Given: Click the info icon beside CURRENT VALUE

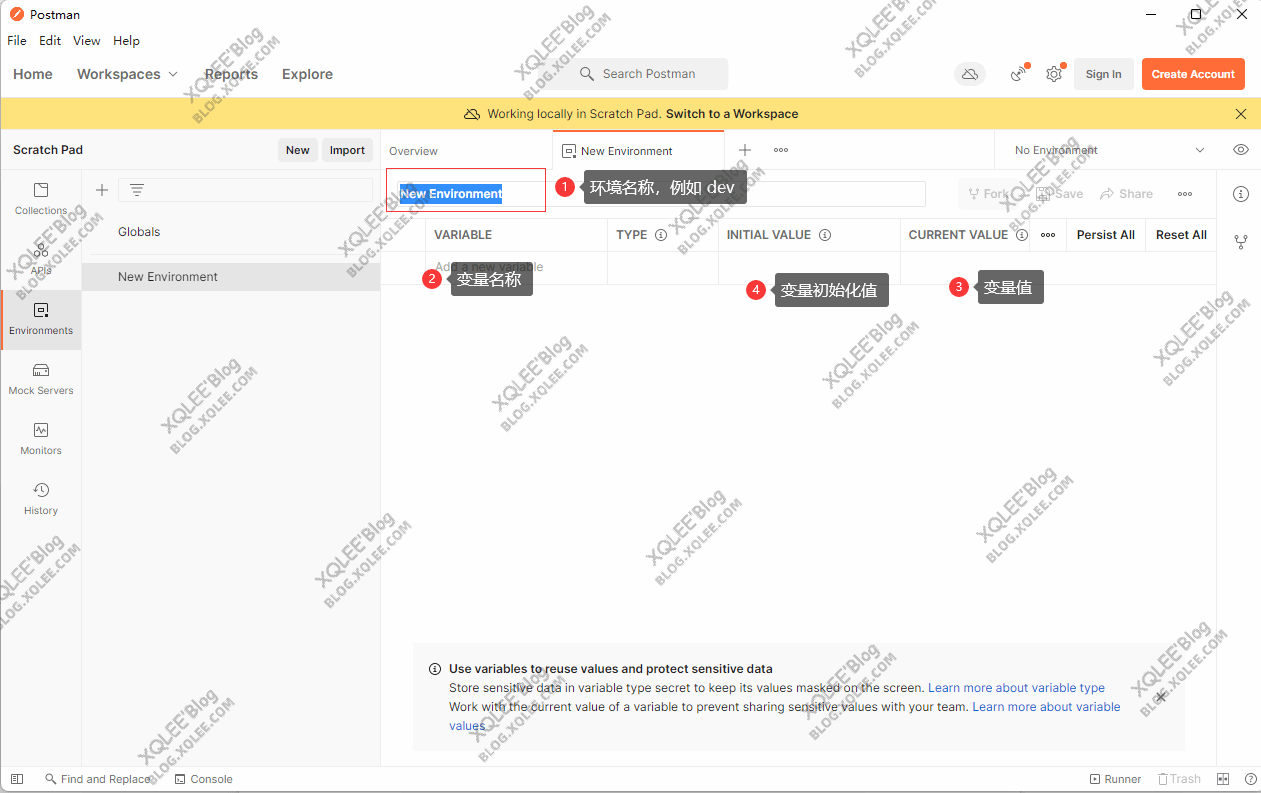Looking at the screenshot, I should (x=1022, y=235).
